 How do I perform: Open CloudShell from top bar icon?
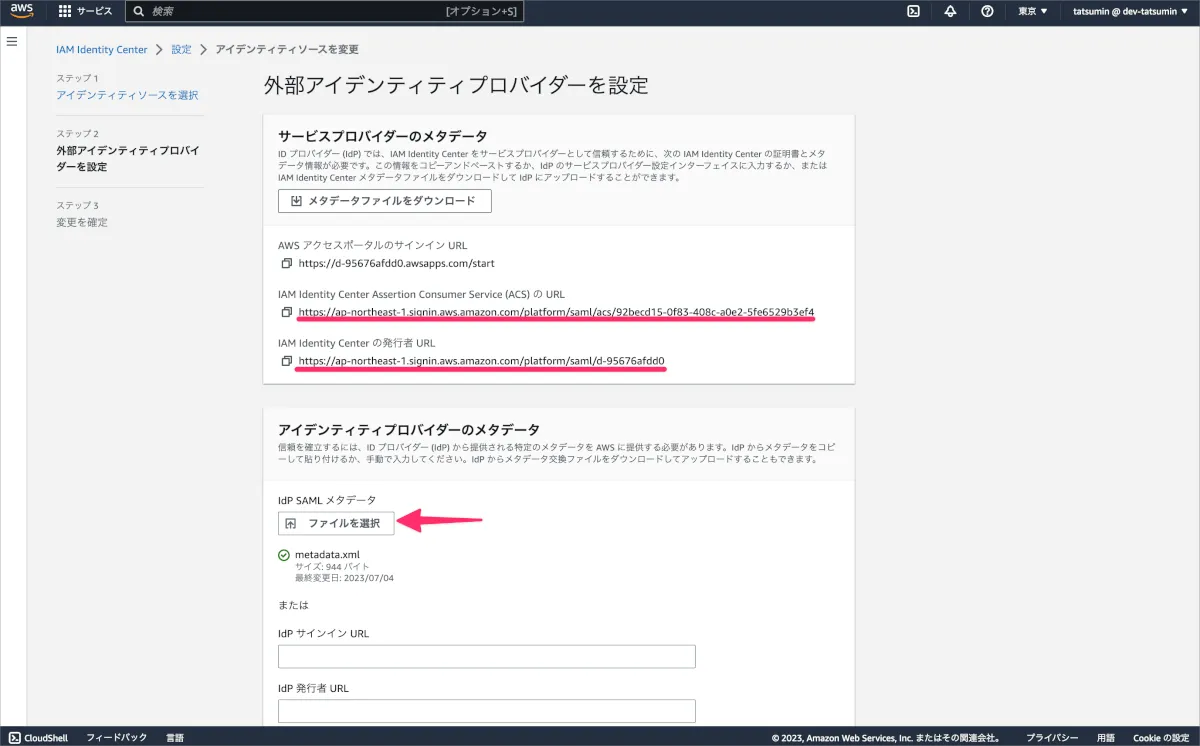pos(913,11)
